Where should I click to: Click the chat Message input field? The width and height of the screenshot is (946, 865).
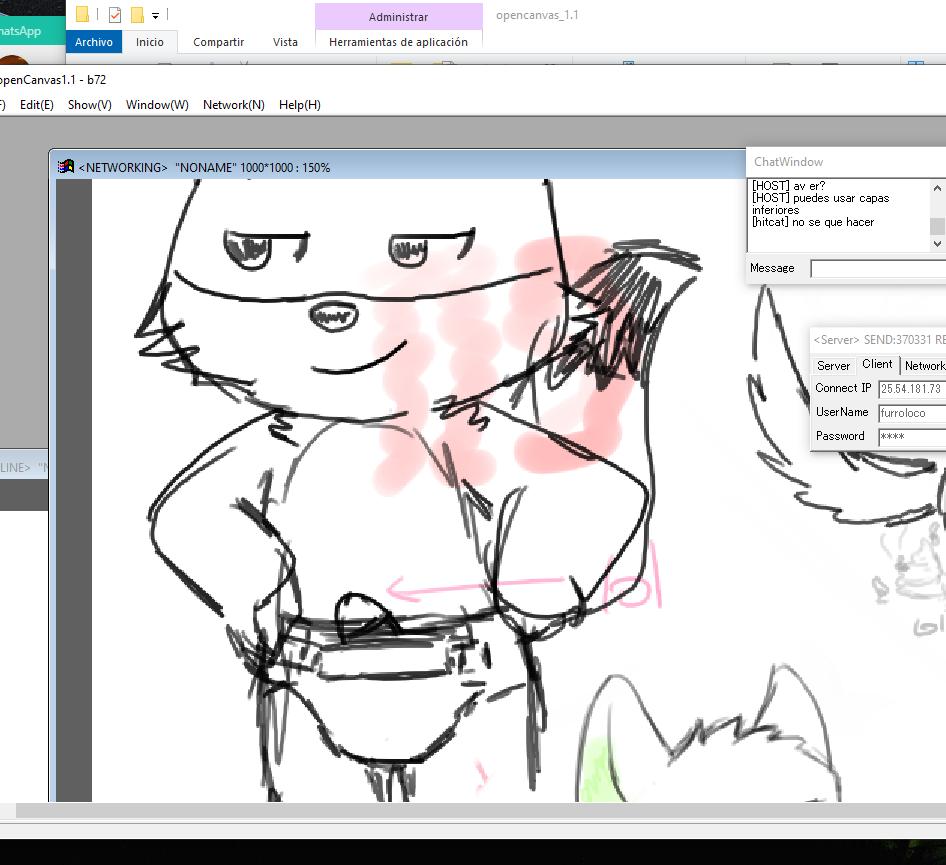point(877,269)
